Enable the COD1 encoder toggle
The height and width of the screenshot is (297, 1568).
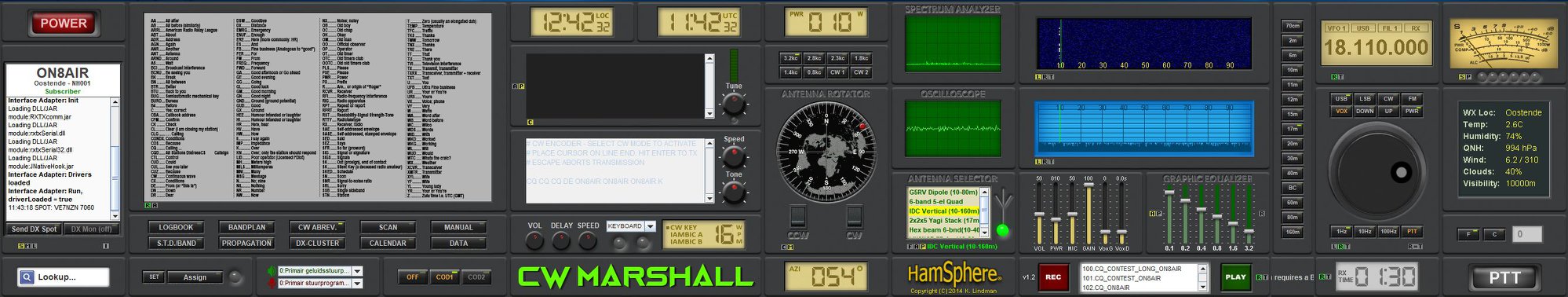coord(445,277)
